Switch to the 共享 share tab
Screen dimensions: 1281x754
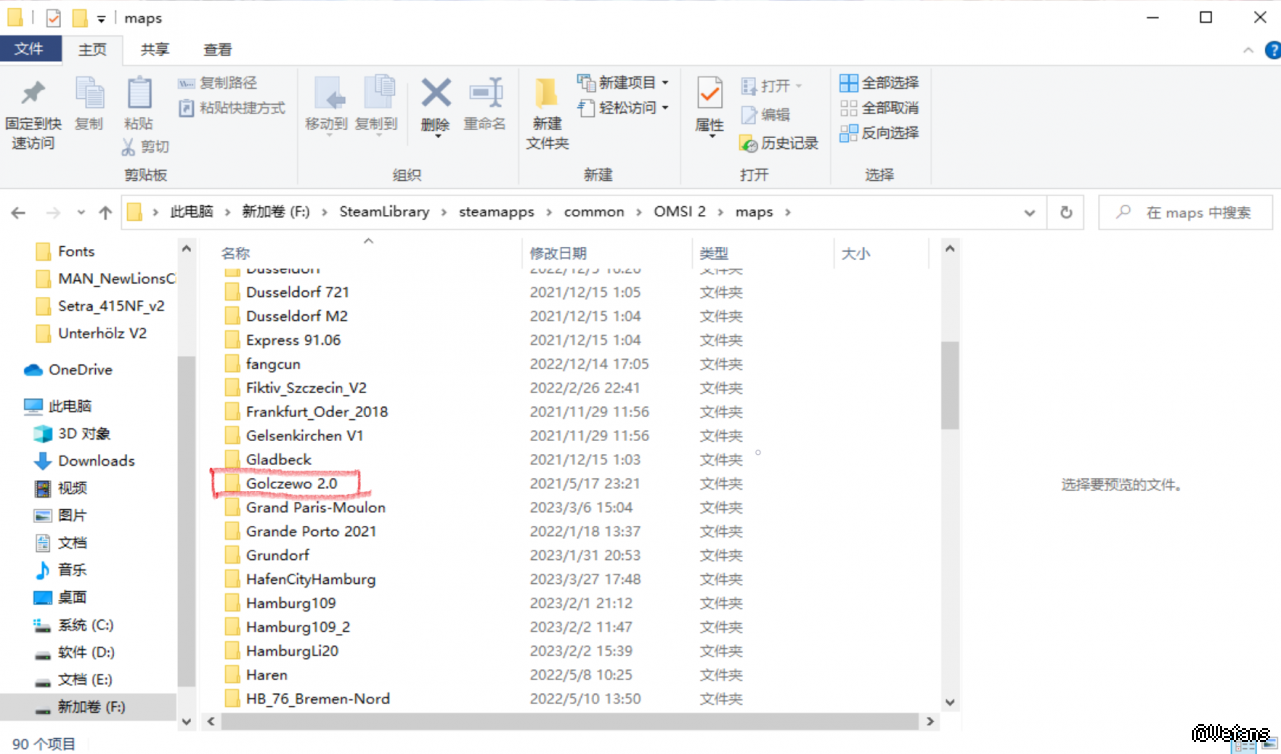click(154, 49)
